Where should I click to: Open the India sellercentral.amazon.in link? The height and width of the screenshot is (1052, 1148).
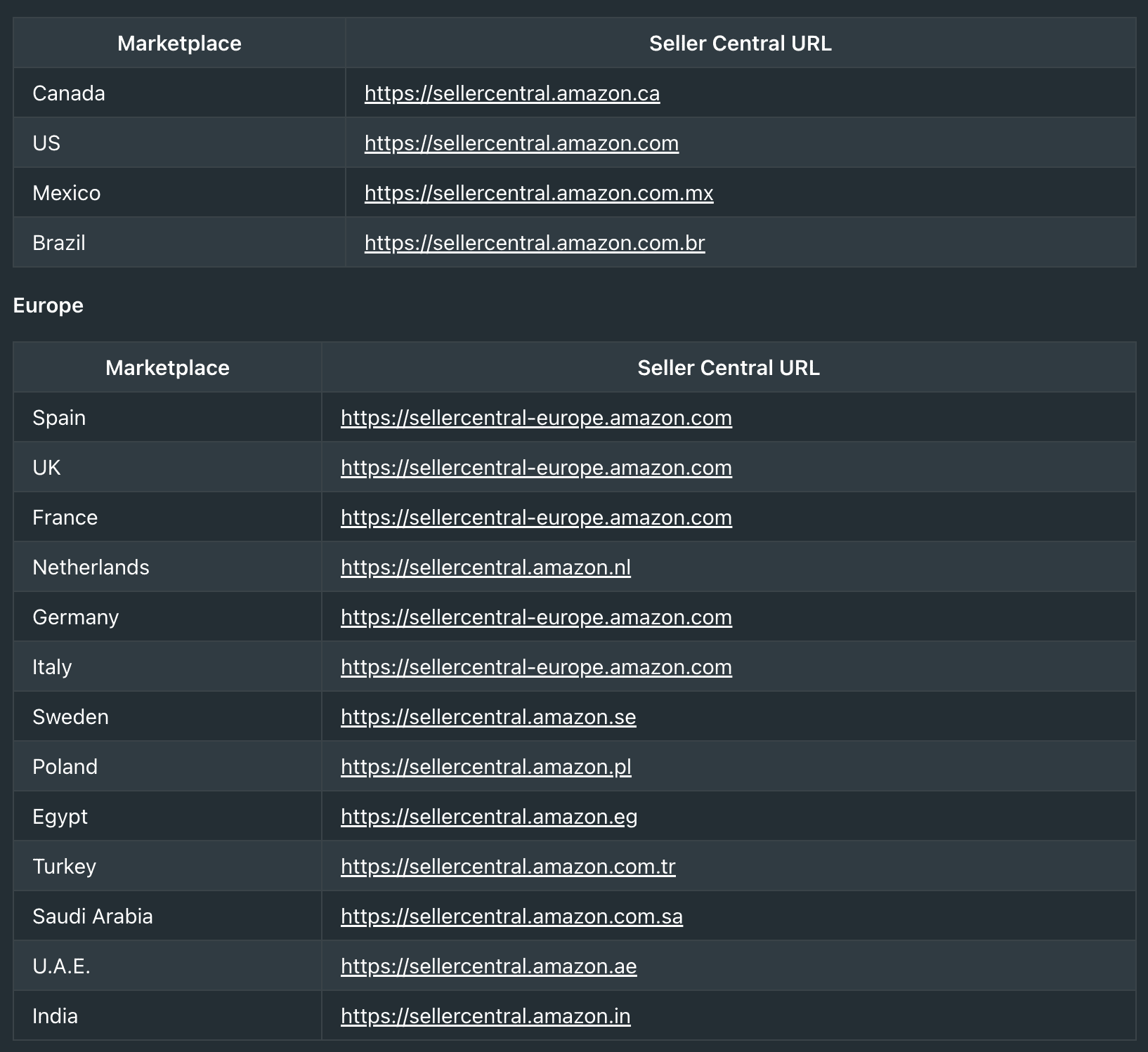[x=485, y=1016]
